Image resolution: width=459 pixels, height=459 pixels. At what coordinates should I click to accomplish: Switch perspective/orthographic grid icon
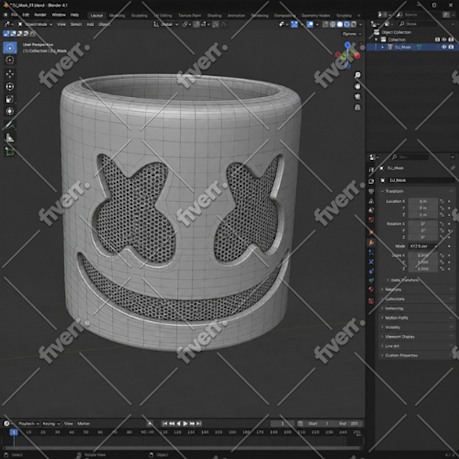[x=357, y=108]
